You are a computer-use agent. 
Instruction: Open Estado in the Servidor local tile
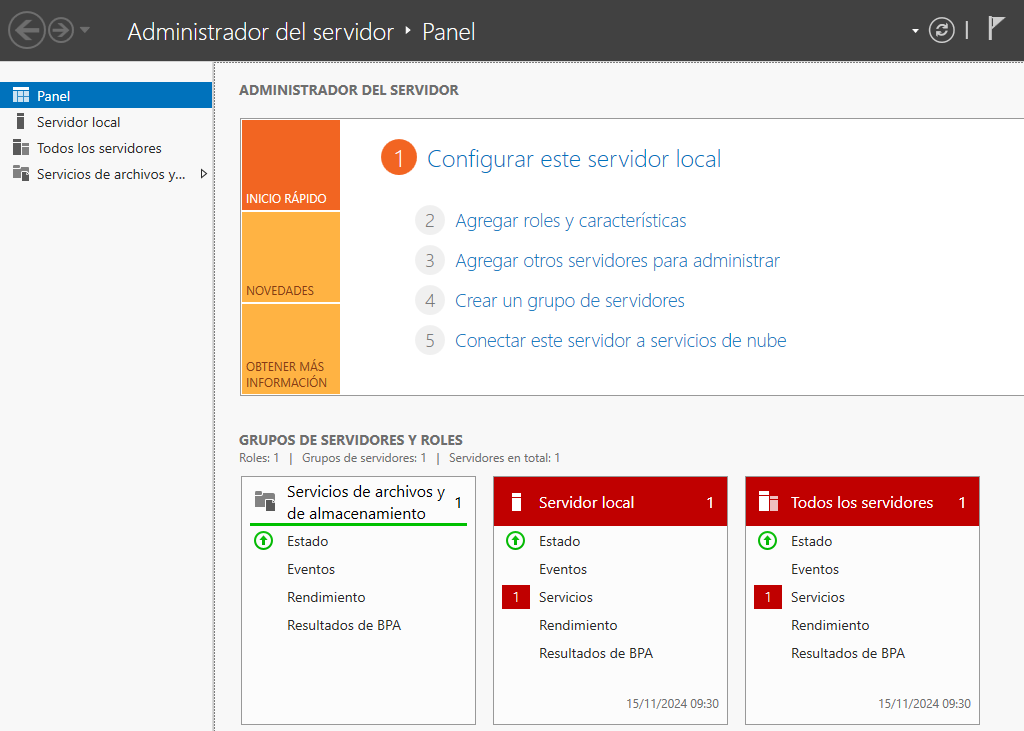coord(559,541)
